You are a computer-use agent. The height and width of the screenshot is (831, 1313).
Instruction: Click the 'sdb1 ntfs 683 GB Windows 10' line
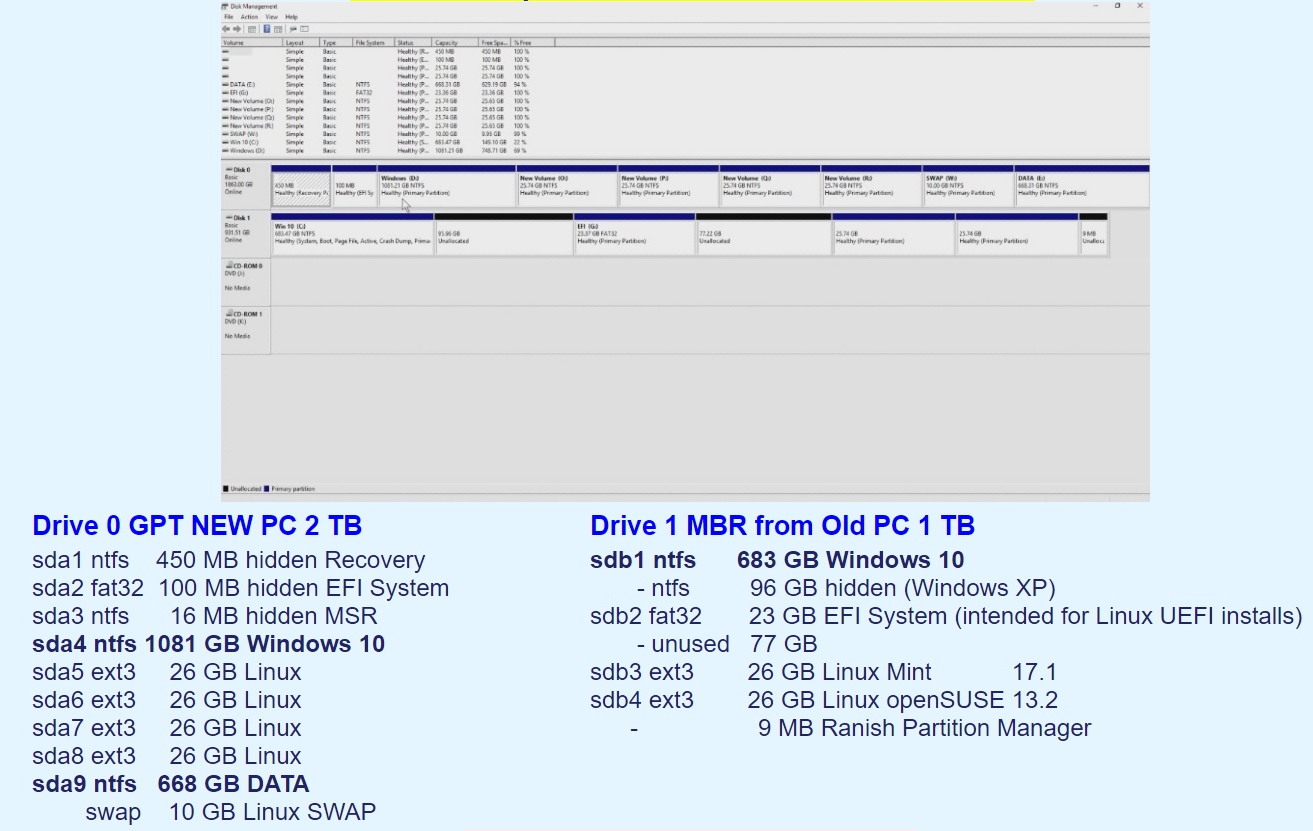[x=777, y=559]
